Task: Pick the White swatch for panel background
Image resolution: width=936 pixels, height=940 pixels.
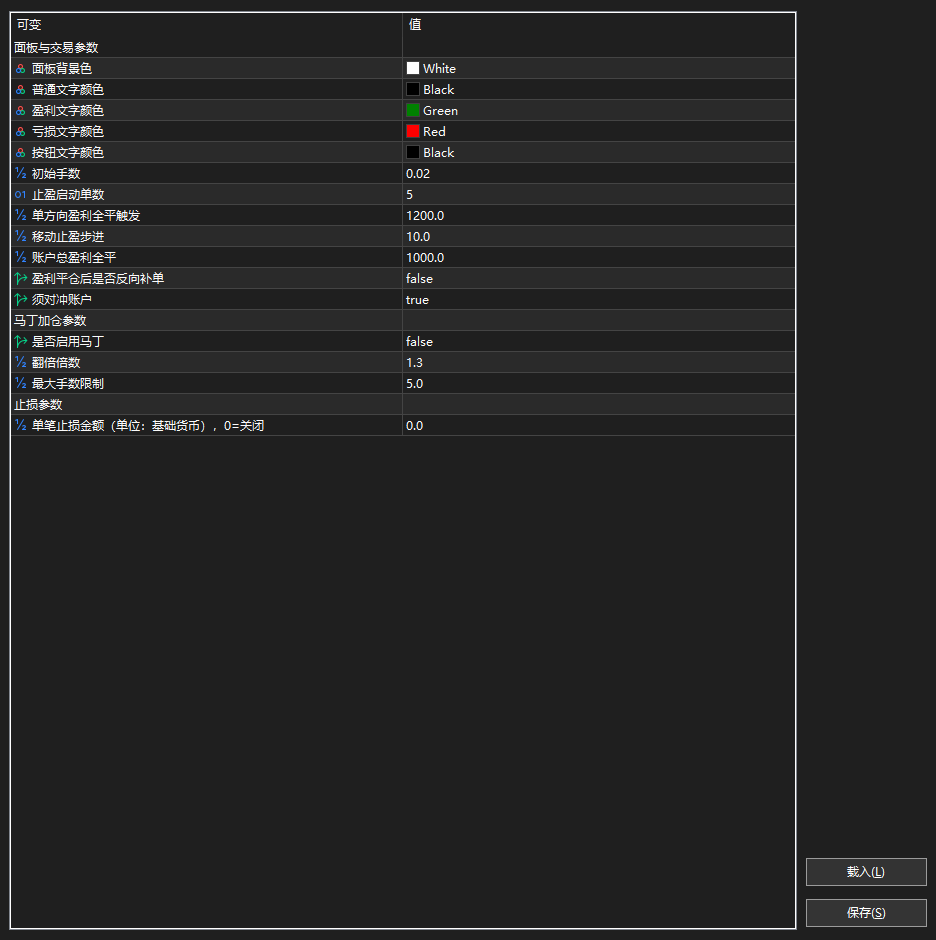Action: [x=413, y=68]
